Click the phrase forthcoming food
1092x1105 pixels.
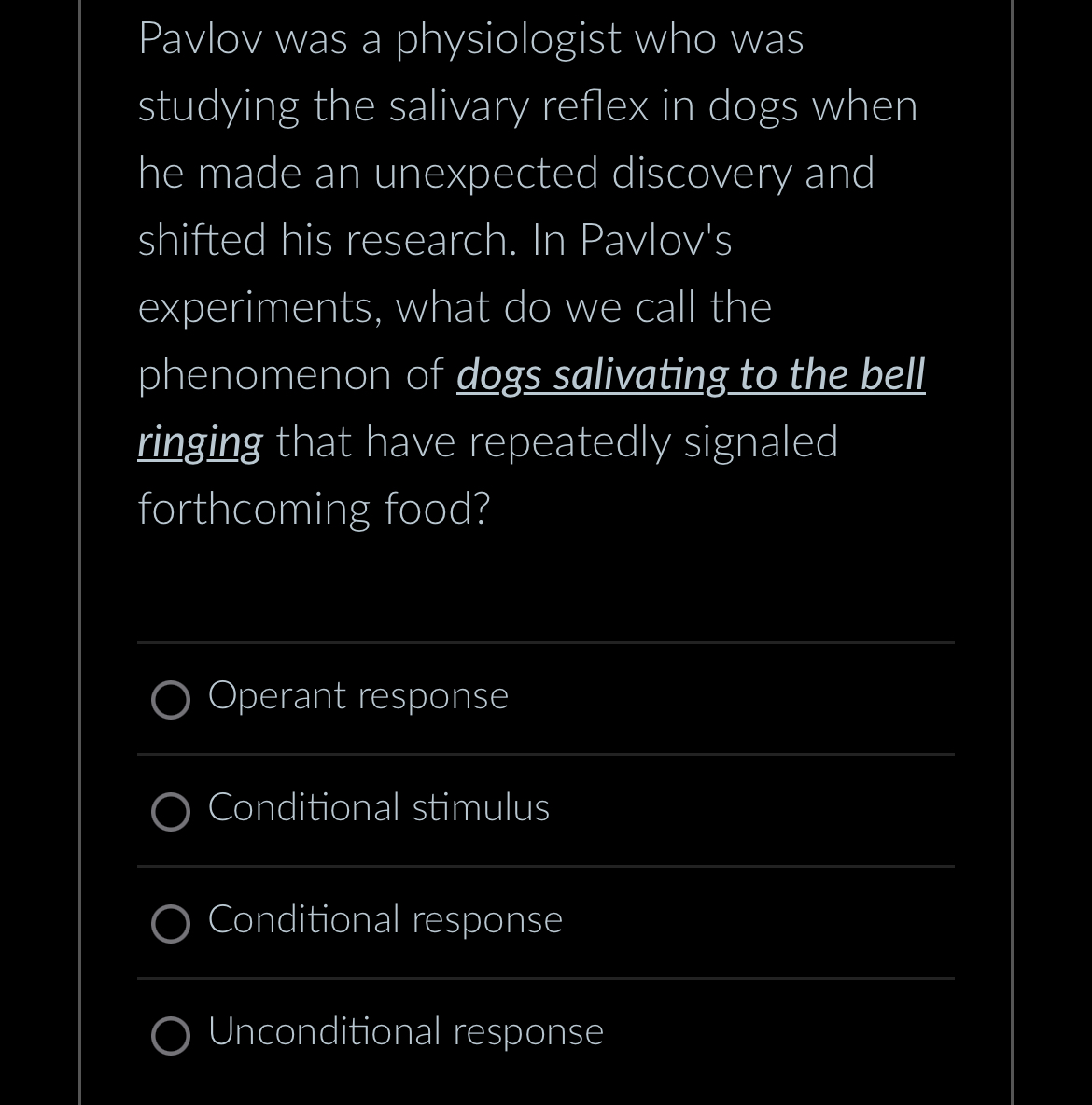(x=314, y=508)
